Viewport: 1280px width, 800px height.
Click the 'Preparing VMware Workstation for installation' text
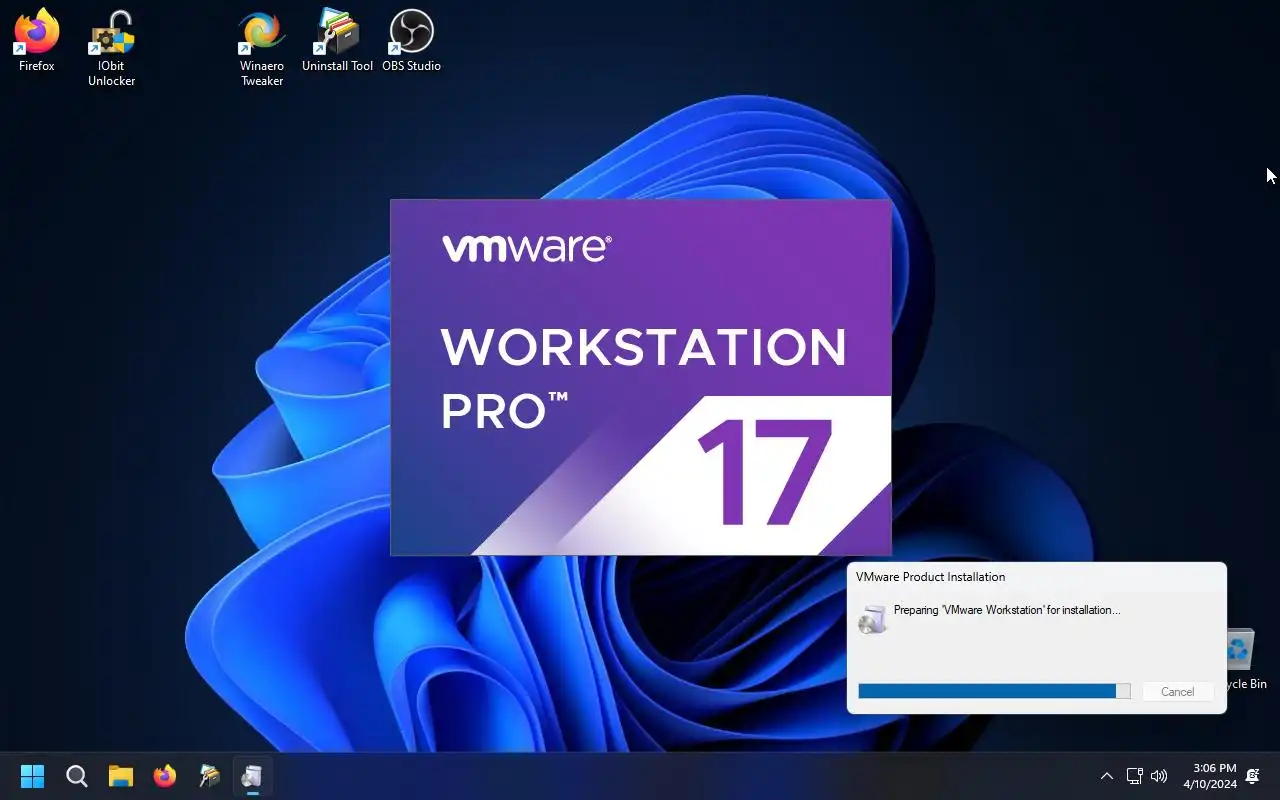1007,610
